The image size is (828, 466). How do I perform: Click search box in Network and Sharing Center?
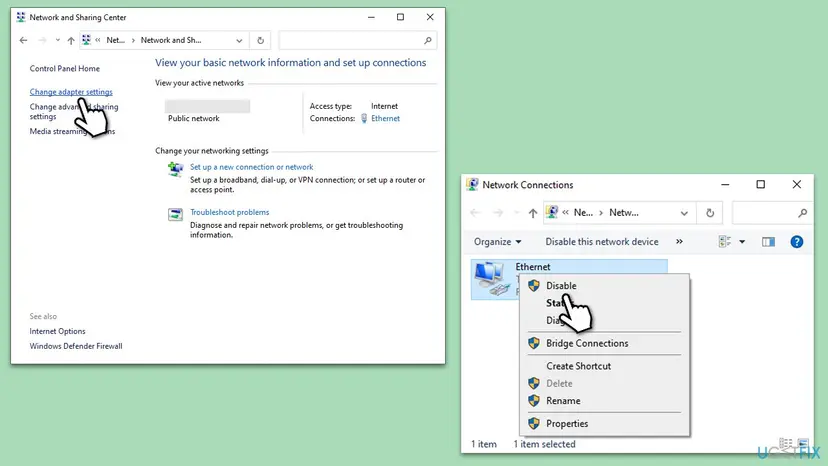click(x=357, y=40)
